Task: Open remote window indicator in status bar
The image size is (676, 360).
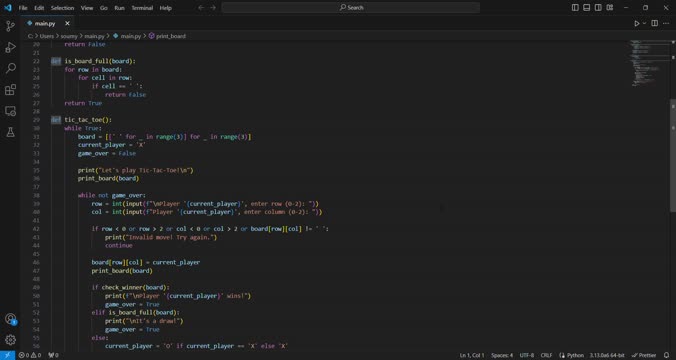Action: (x=7, y=355)
